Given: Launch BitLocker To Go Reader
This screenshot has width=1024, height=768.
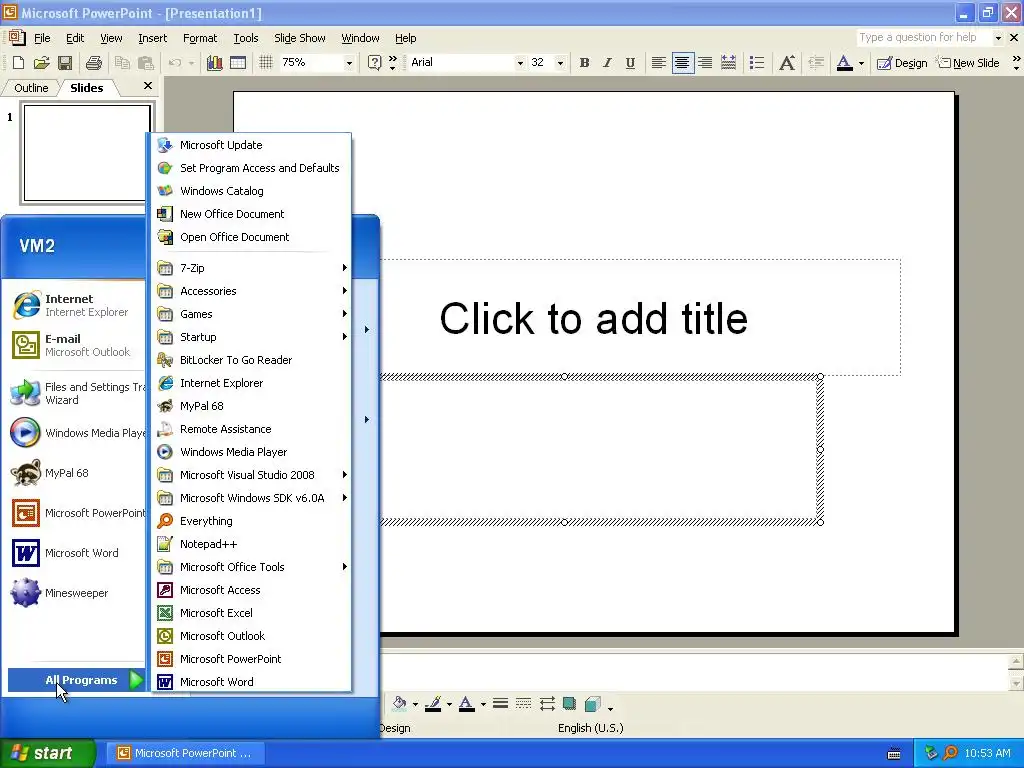Looking at the screenshot, I should (251, 360).
